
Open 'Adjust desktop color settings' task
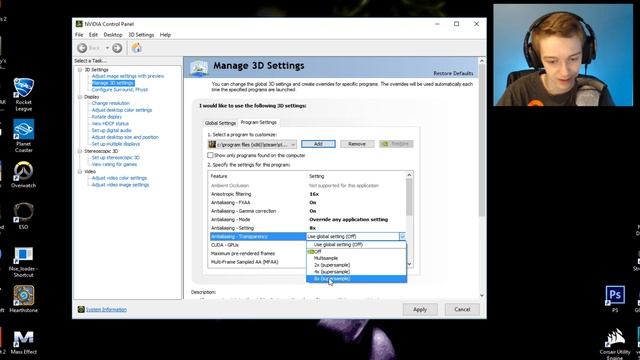pos(122,110)
